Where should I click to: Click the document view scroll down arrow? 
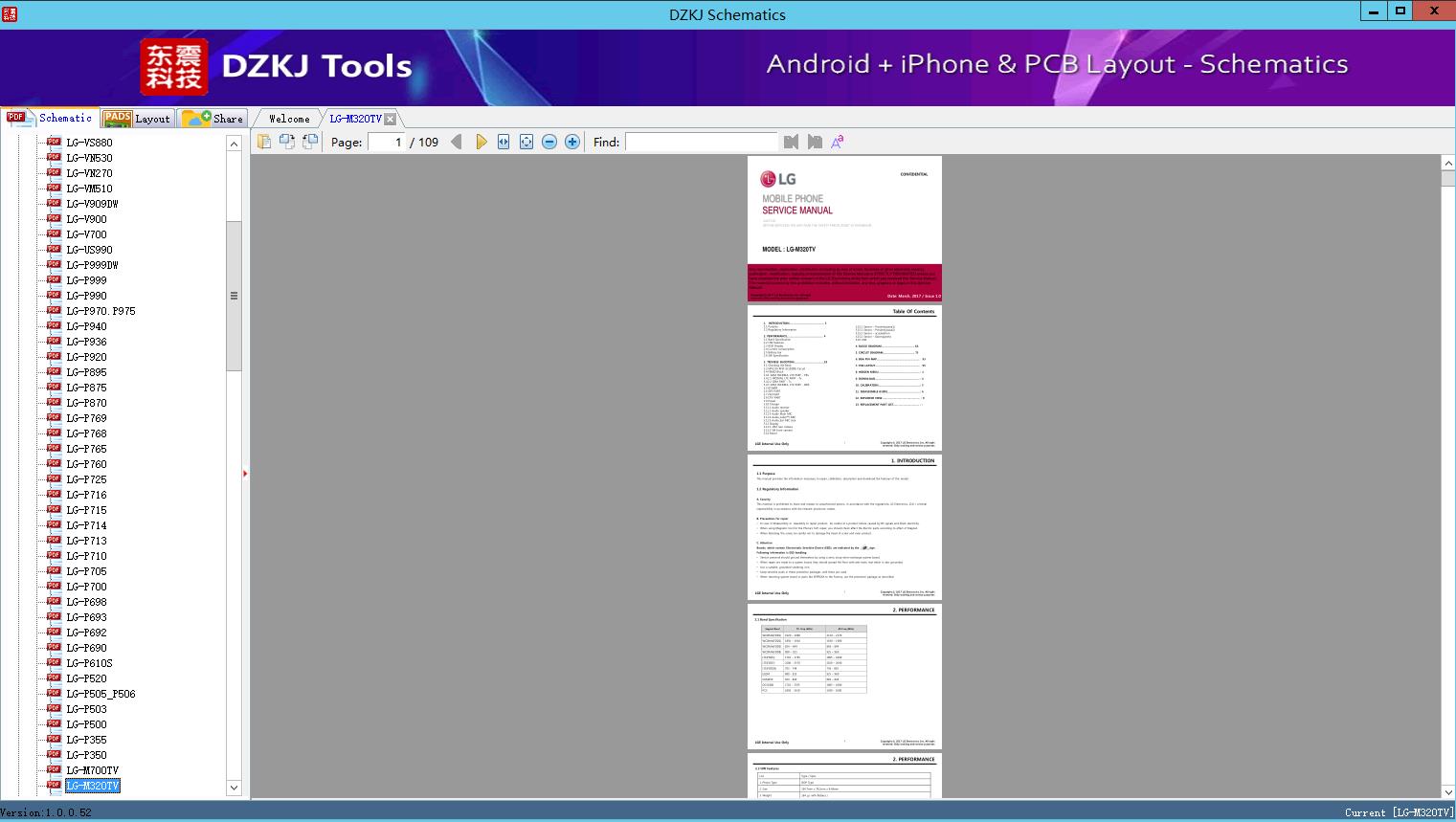[1448, 790]
